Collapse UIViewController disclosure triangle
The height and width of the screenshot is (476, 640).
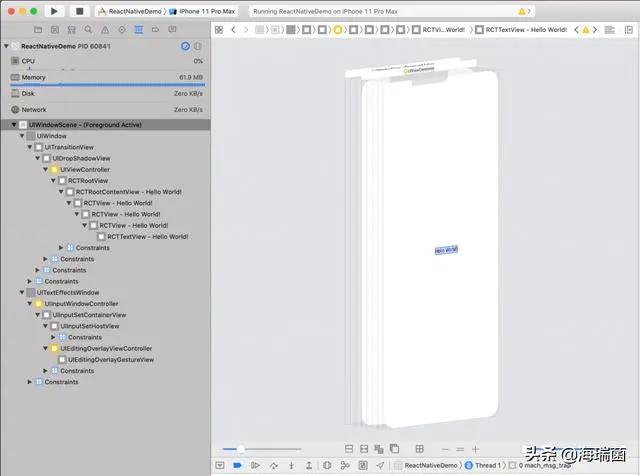tap(45, 169)
